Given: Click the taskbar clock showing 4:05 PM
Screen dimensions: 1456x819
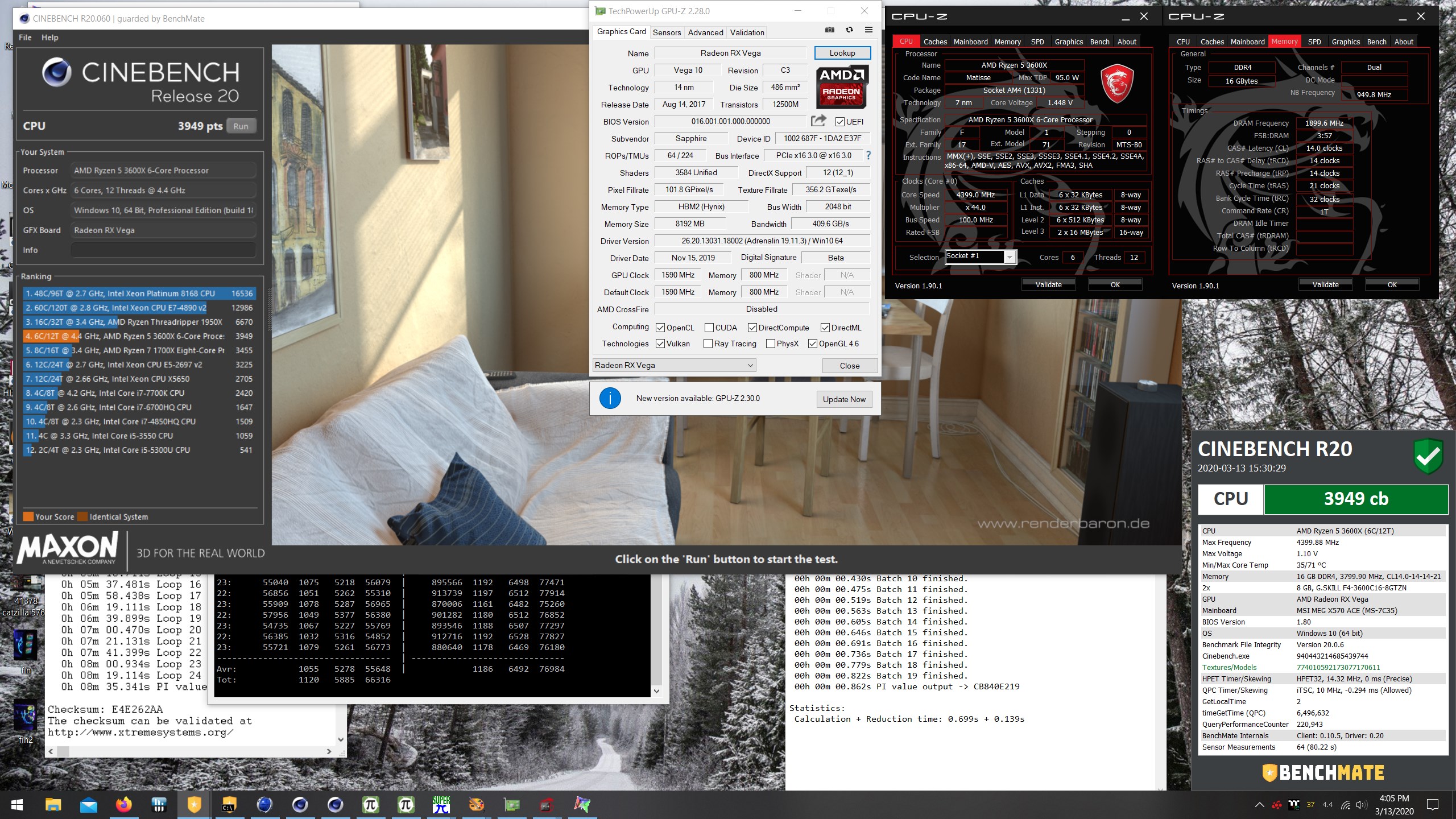Looking at the screenshot, I should (1394, 805).
